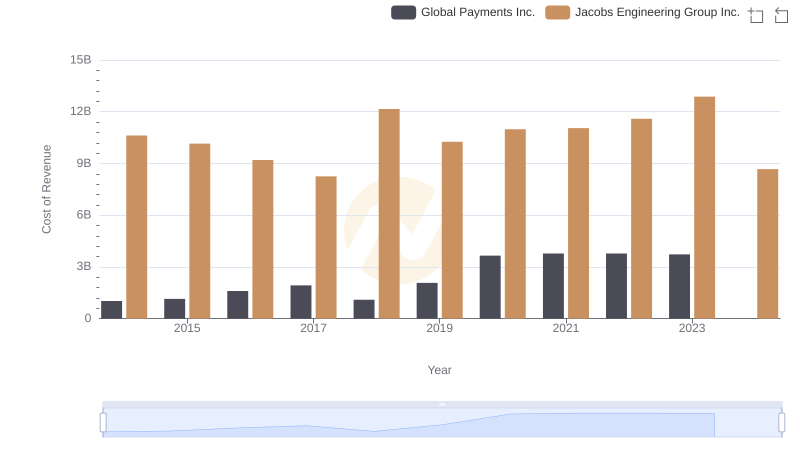Viewport: 800px width, 461px height.
Task: Grab the left range slider handle
Action: click(103, 423)
